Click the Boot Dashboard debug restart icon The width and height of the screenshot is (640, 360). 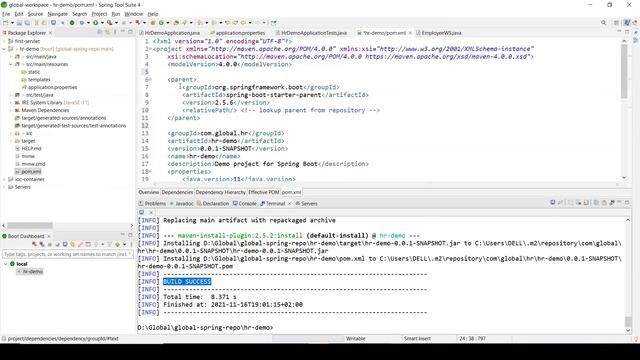[x=42, y=244]
